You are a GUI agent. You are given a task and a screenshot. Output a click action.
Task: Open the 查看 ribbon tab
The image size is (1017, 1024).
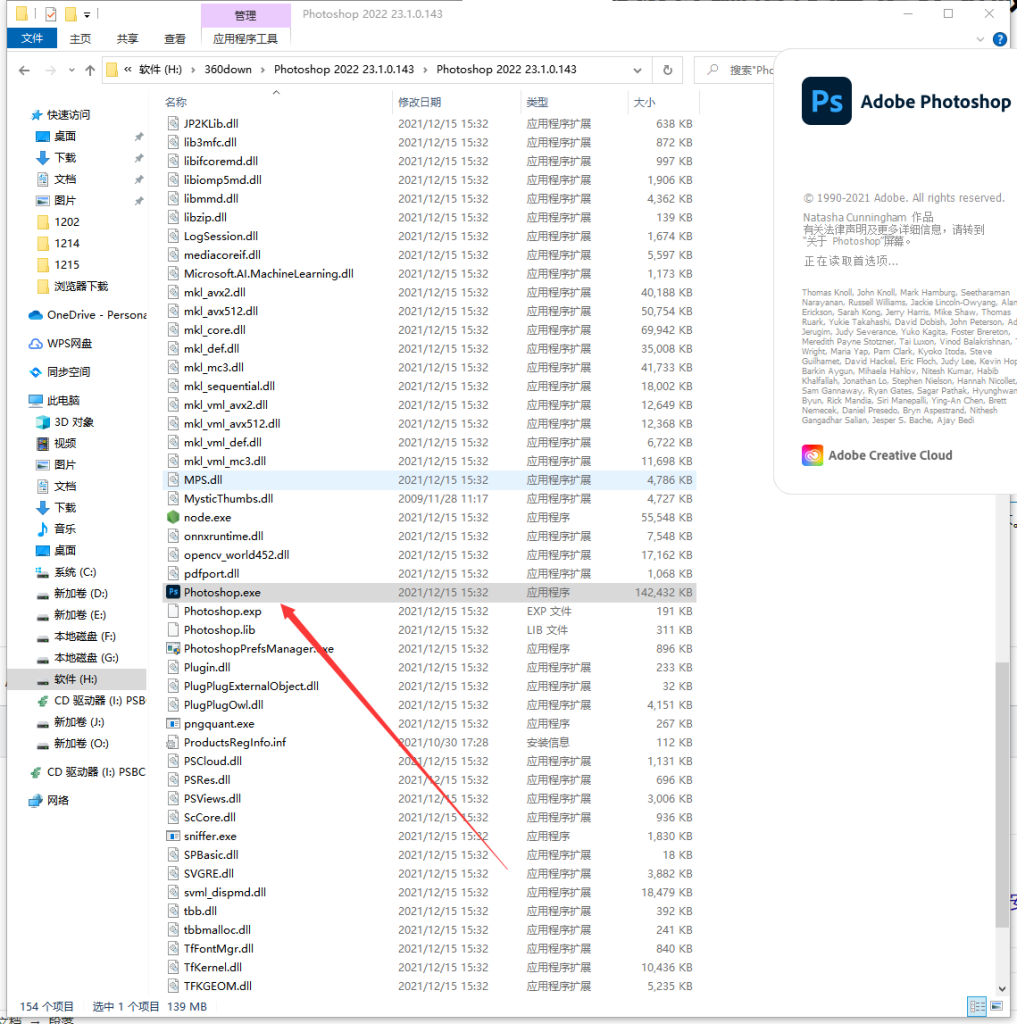(x=175, y=39)
